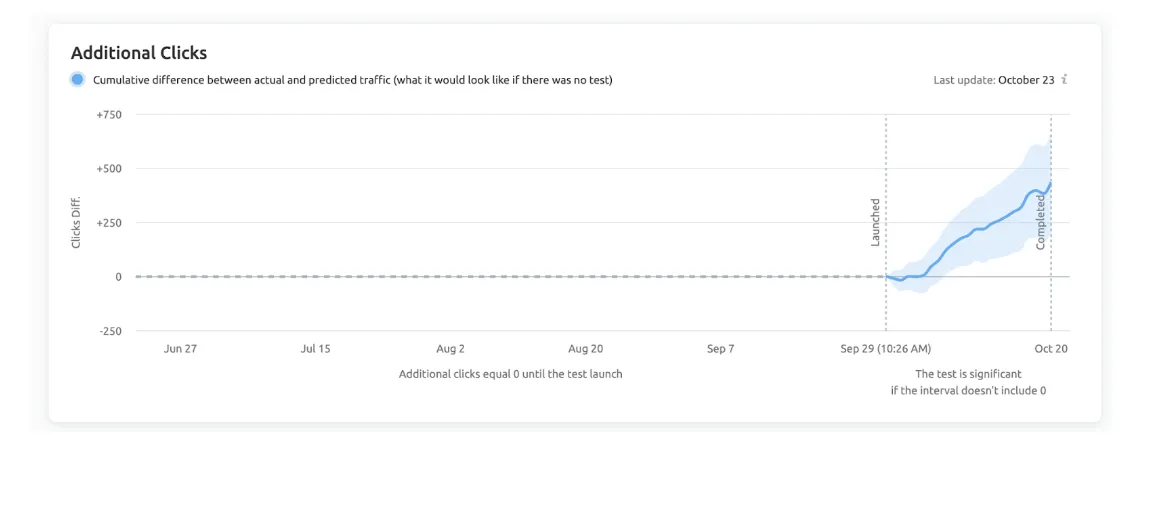Click the cumulative difference legend description text

(x=352, y=80)
